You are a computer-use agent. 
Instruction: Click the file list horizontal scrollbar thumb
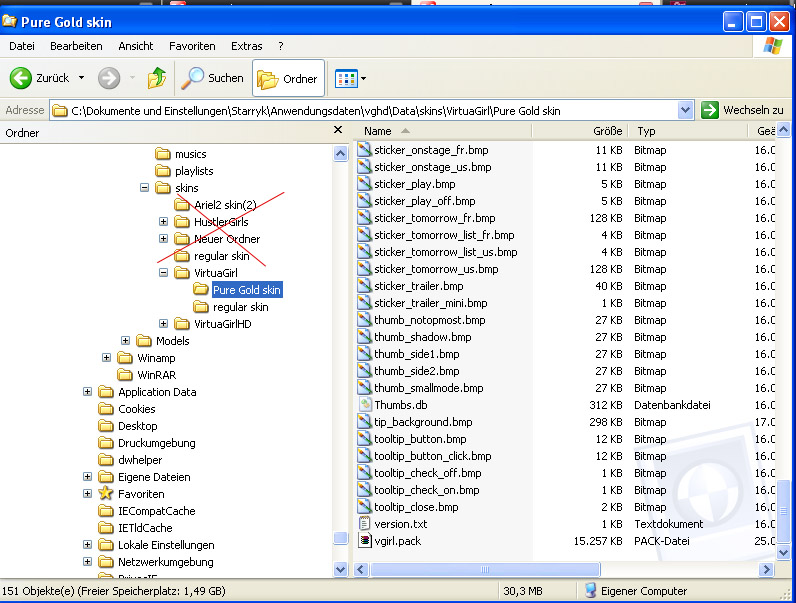click(485, 570)
